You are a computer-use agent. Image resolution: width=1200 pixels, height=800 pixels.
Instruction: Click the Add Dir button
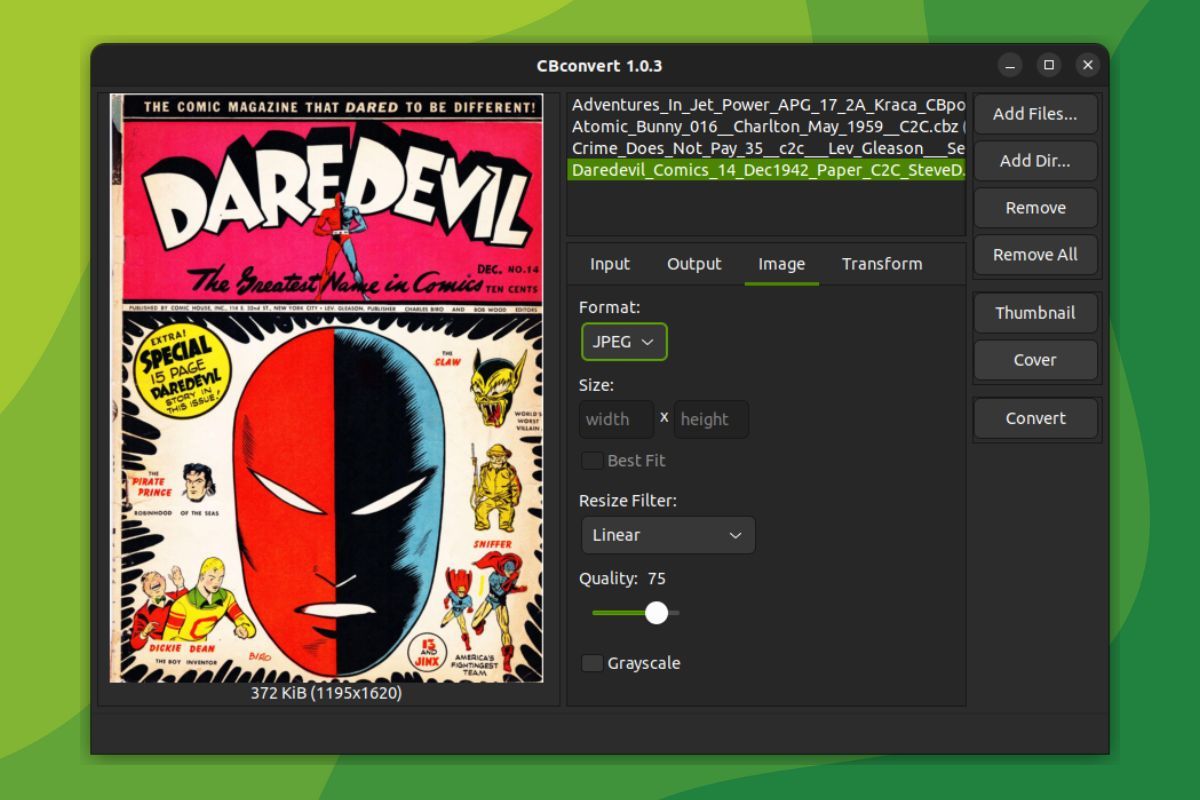(1035, 161)
